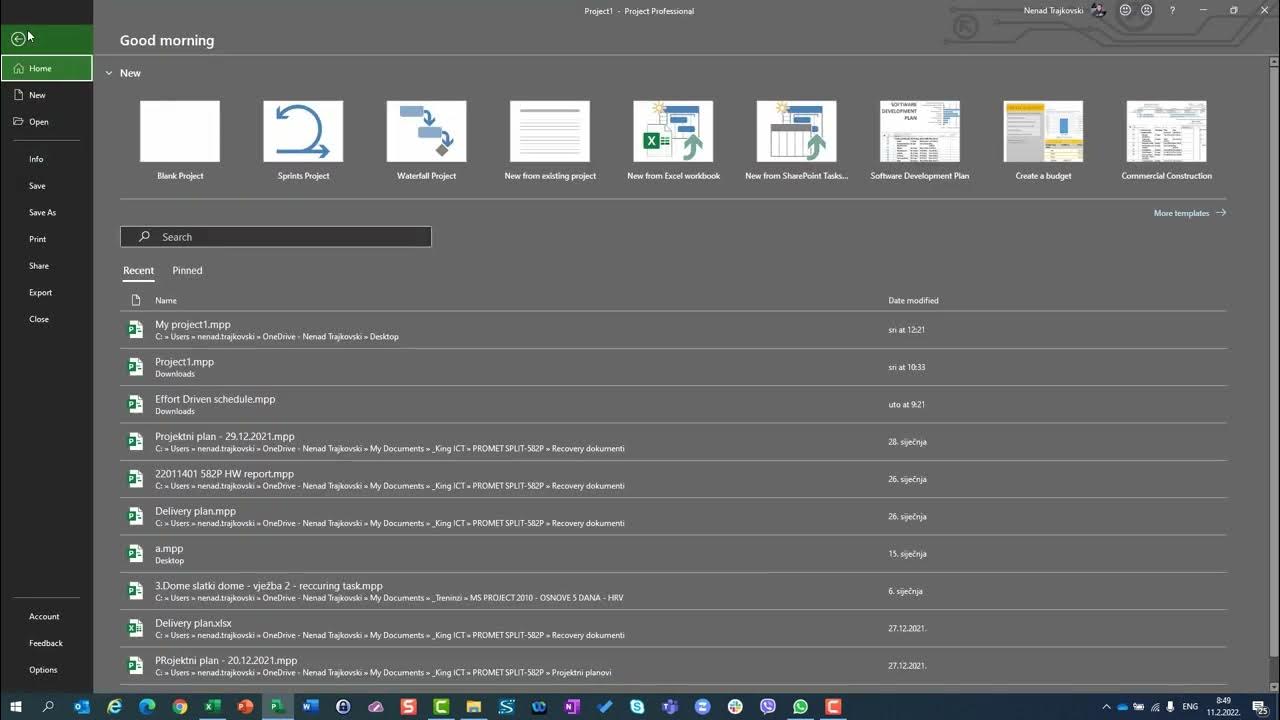This screenshot has height=720, width=1280.
Task: Launch Google Chrome from the taskbar
Action: click(180, 706)
